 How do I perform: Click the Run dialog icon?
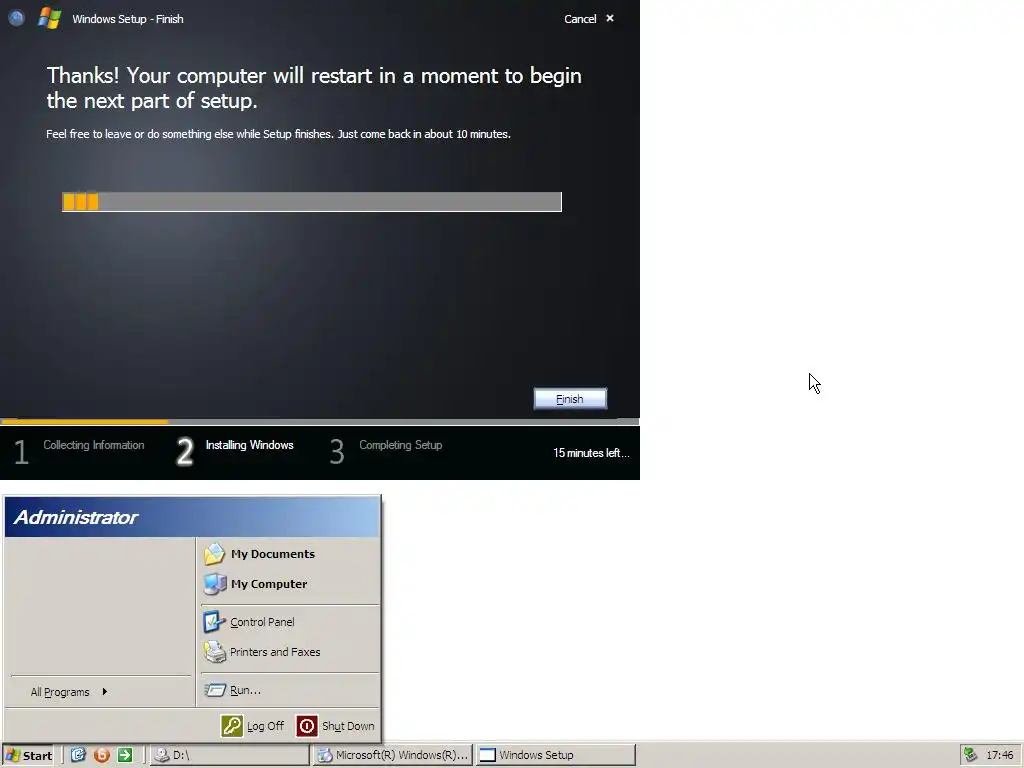[x=214, y=690]
